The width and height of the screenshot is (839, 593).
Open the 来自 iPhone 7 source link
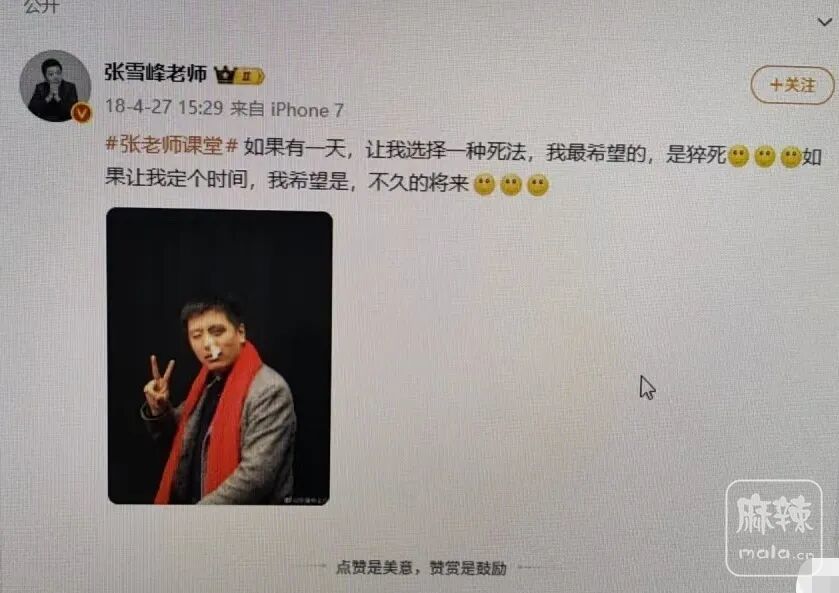287,110
